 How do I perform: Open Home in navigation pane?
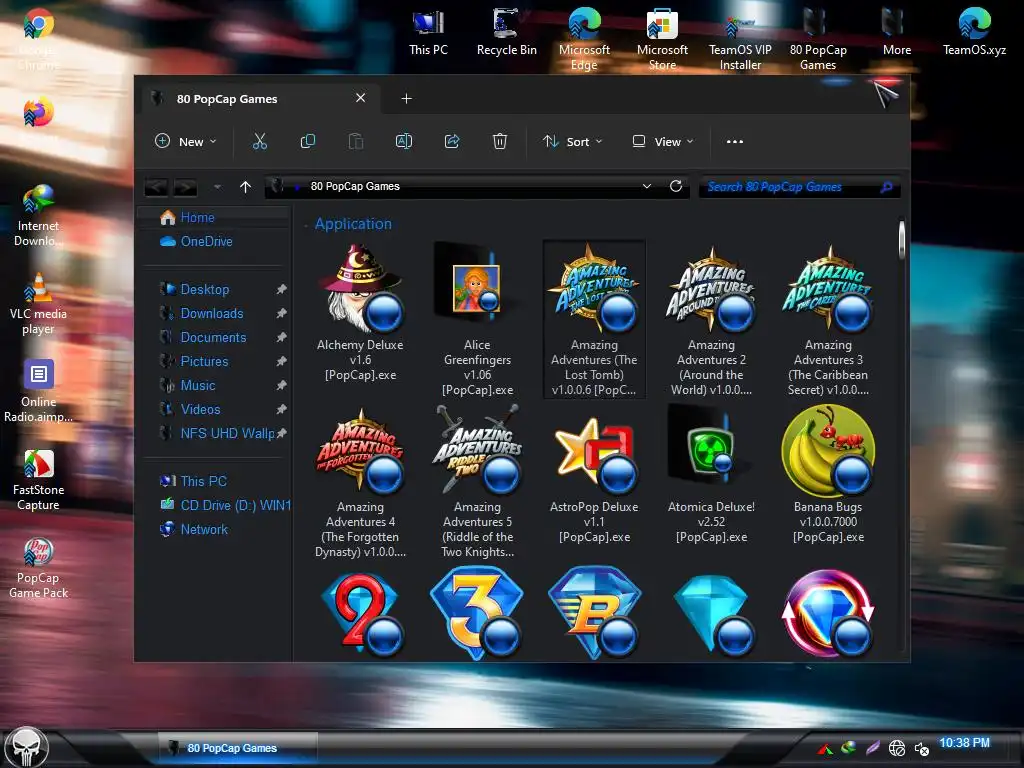[x=214, y=217]
